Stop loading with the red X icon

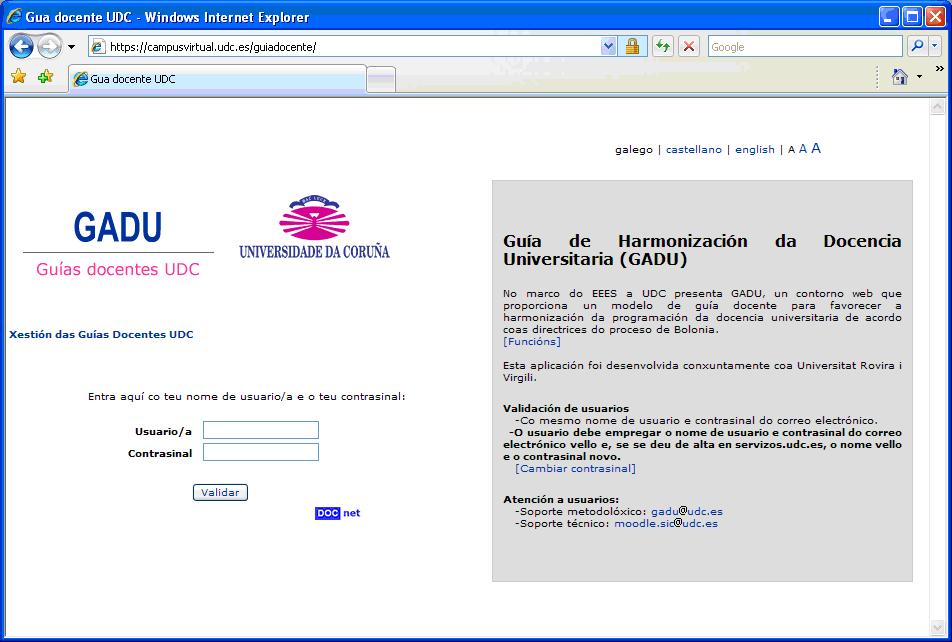(x=688, y=47)
